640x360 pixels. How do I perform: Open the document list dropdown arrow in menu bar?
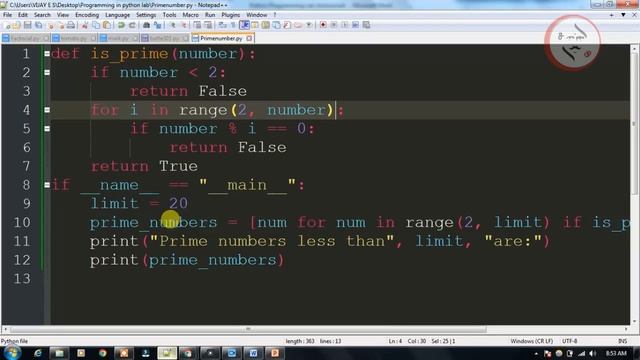coord(623,15)
